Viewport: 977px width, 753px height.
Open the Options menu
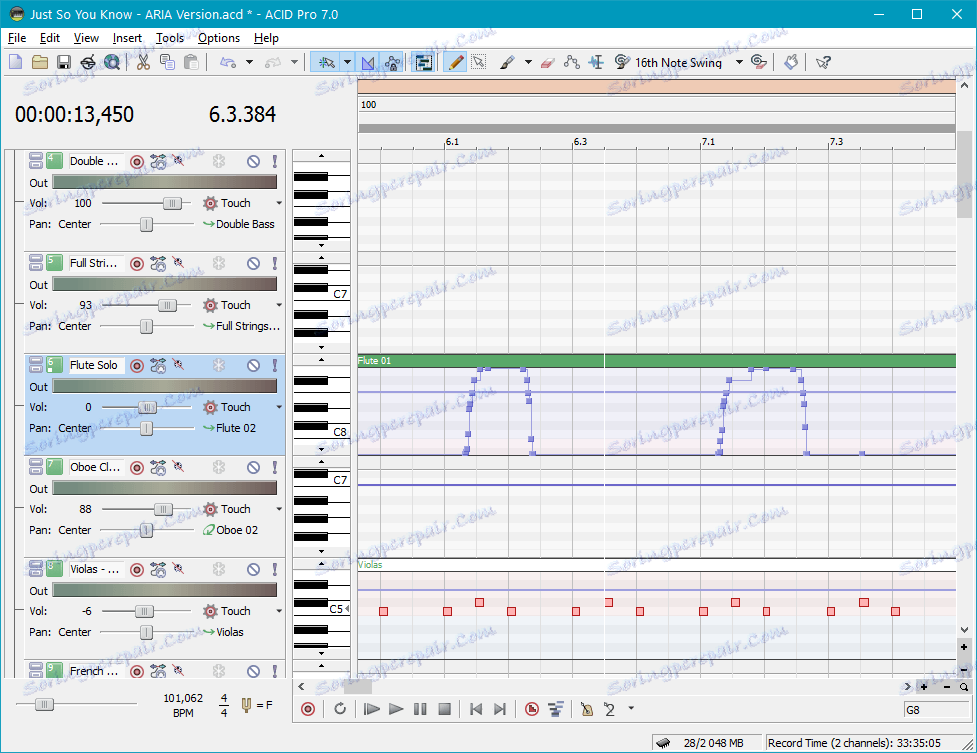click(x=219, y=38)
